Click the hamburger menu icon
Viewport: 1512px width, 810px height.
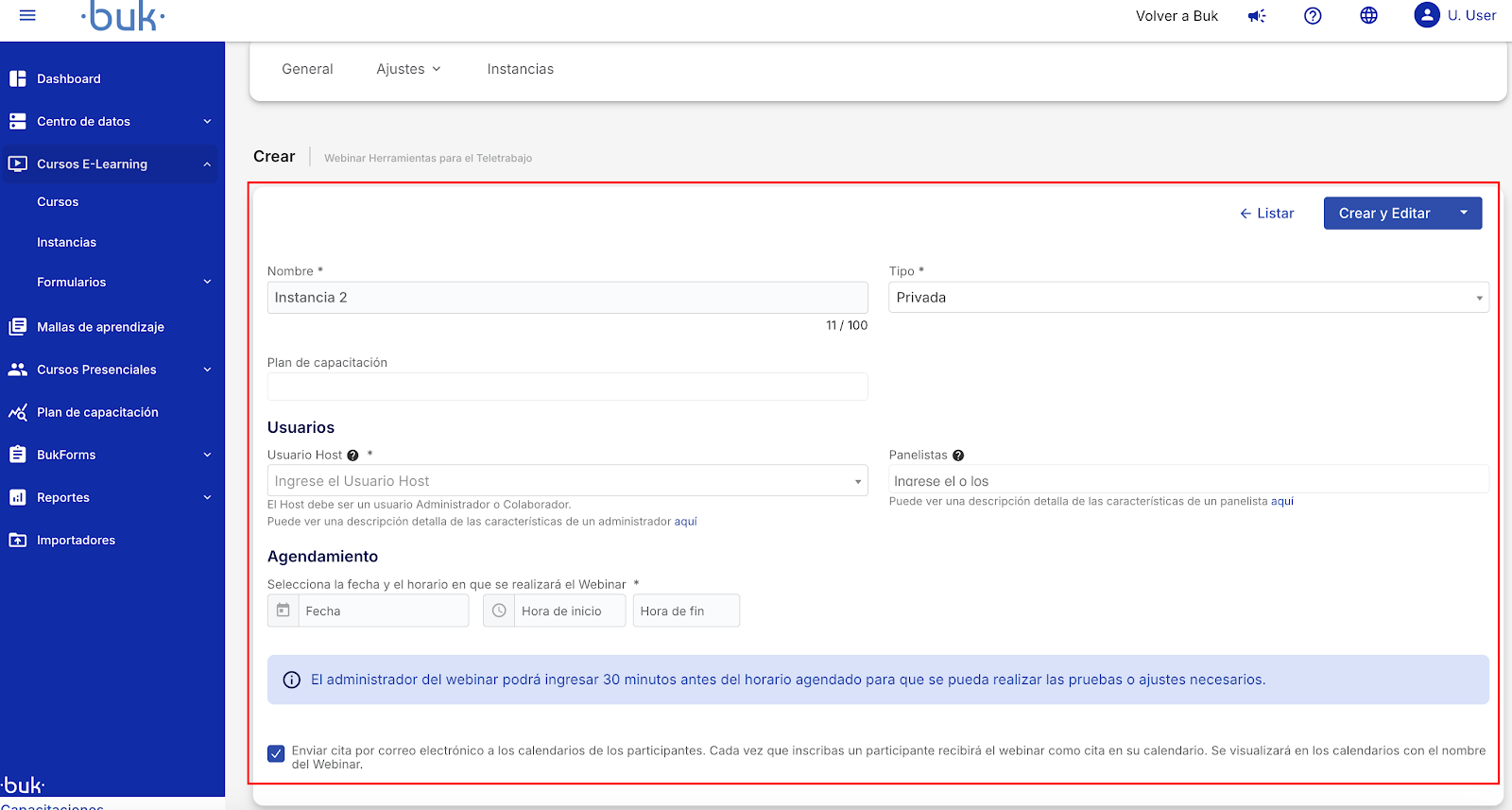27,15
